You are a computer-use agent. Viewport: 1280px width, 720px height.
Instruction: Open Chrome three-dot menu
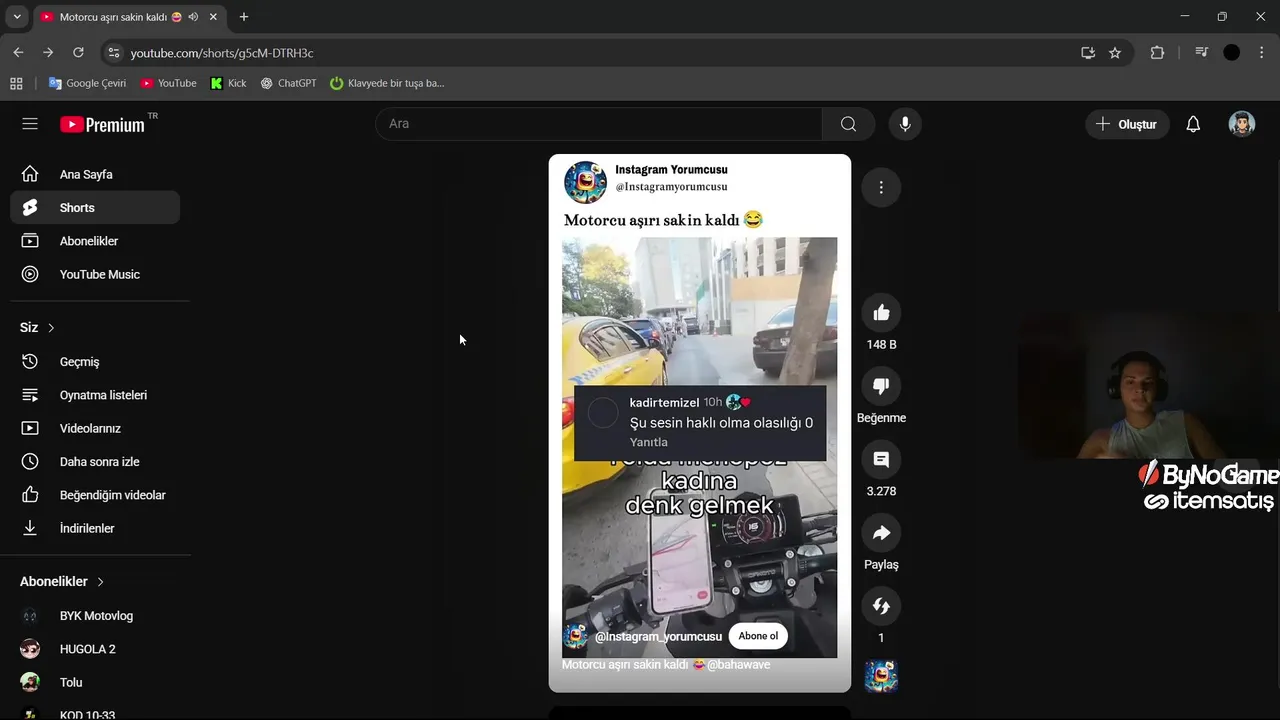[1261, 53]
